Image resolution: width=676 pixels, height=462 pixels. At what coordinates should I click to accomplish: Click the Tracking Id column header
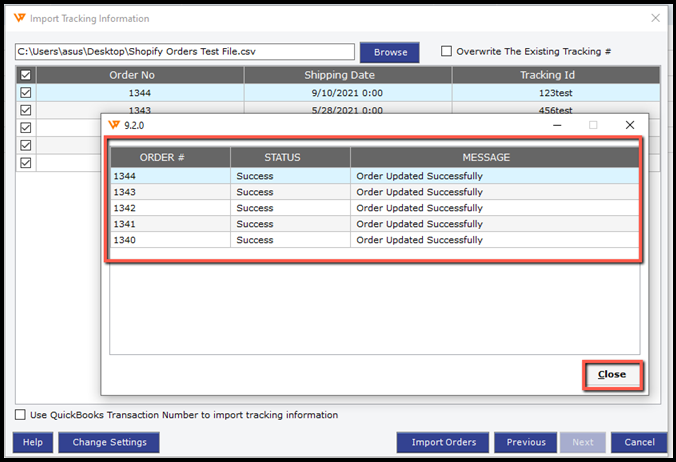[555, 75]
